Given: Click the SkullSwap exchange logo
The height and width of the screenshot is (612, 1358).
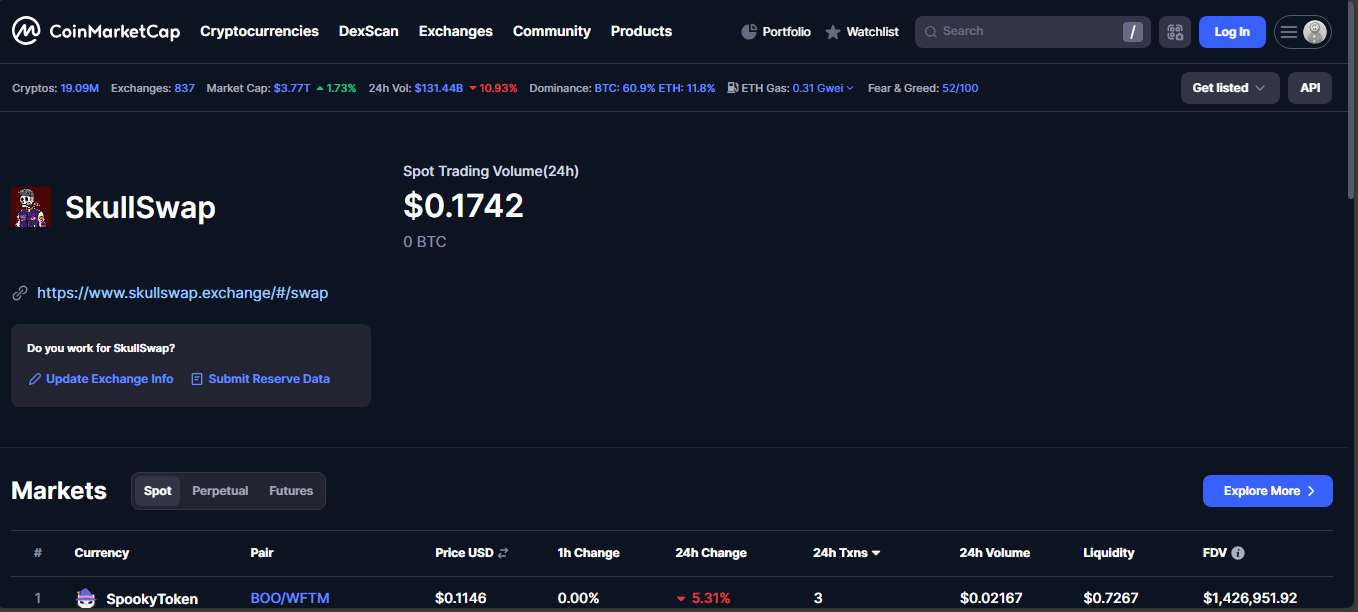Looking at the screenshot, I should pyautogui.click(x=31, y=207).
